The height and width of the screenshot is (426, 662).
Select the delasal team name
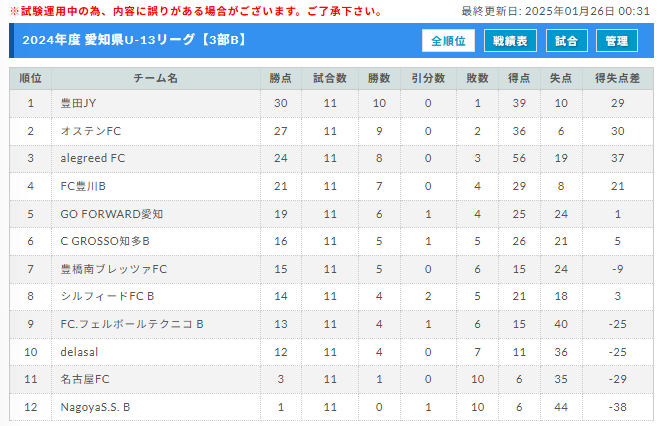(x=79, y=352)
